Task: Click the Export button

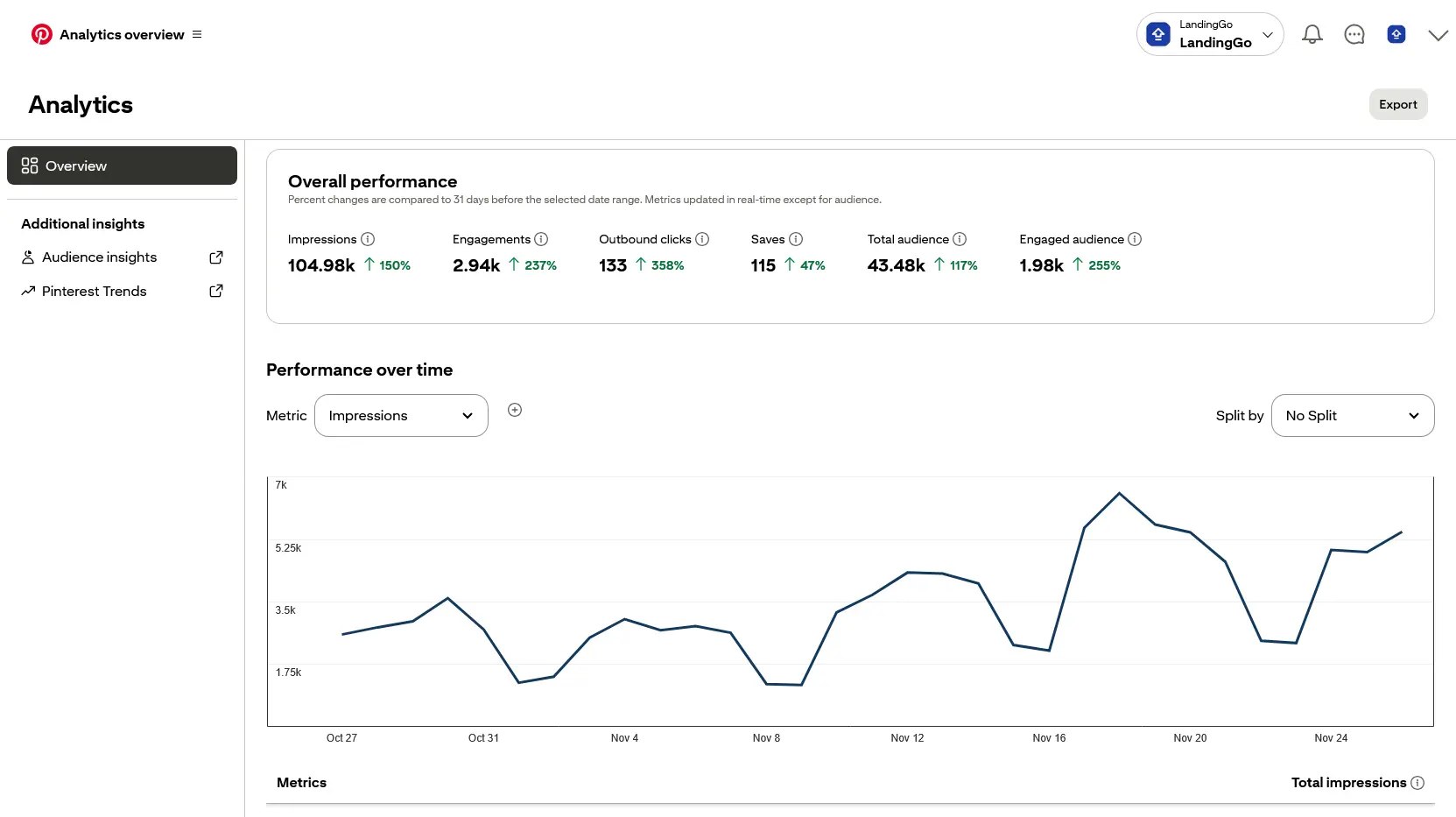Action: [1398, 104]
